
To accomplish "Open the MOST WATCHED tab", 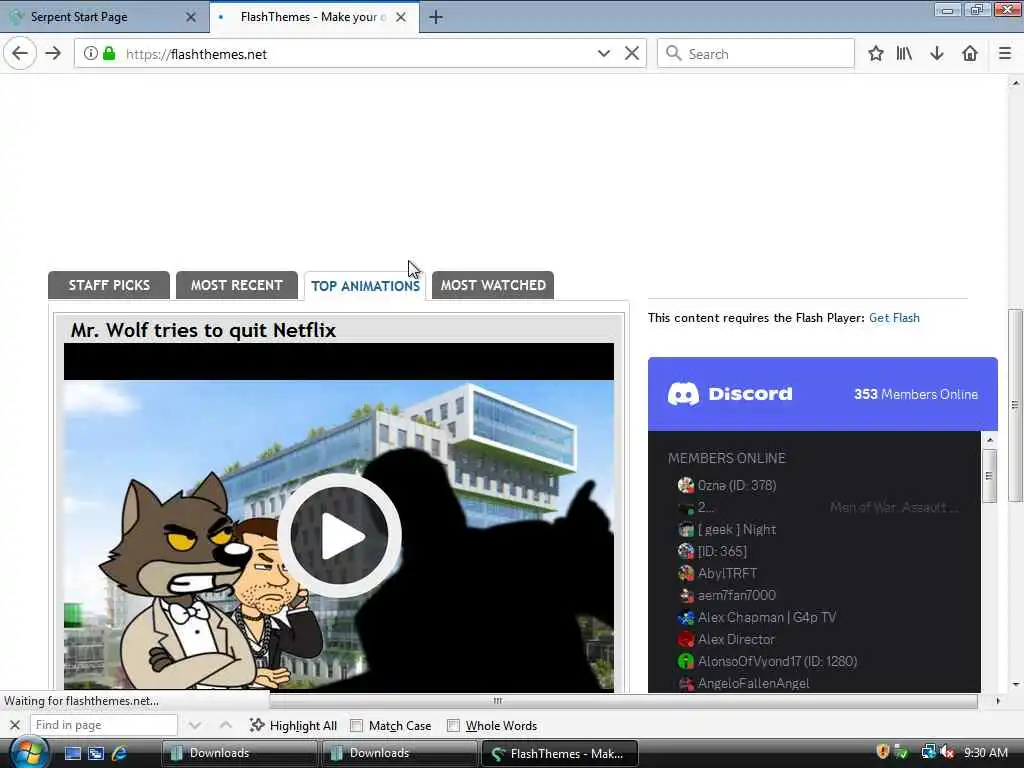I will pyautogui.click(x=493, y=285).
